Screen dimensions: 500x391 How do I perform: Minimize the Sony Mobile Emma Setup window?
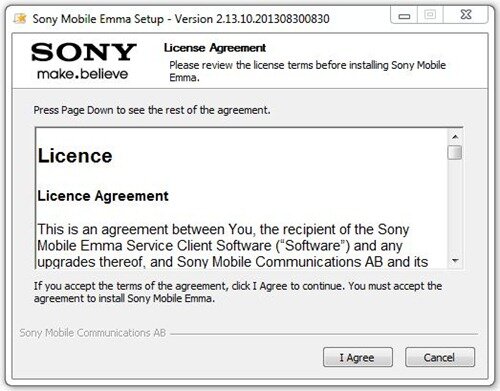[404, 15]
